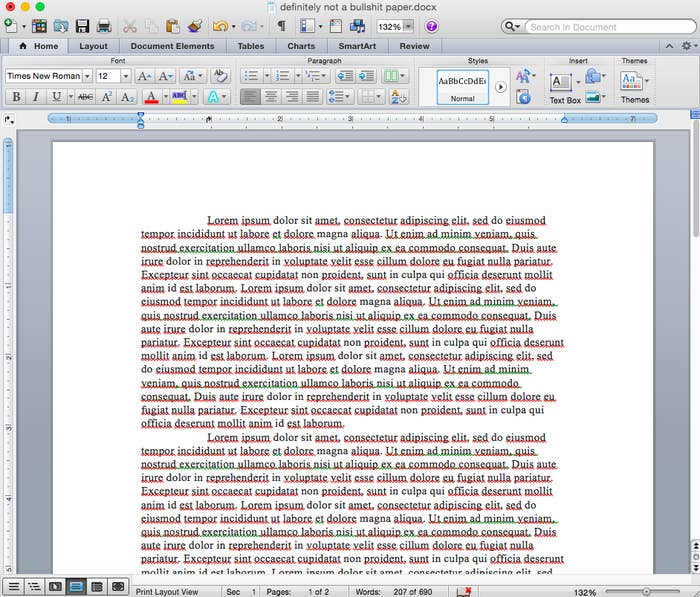Open the font size dropdown
Viewport: 700px width, 597px height.
pos(126,76)
